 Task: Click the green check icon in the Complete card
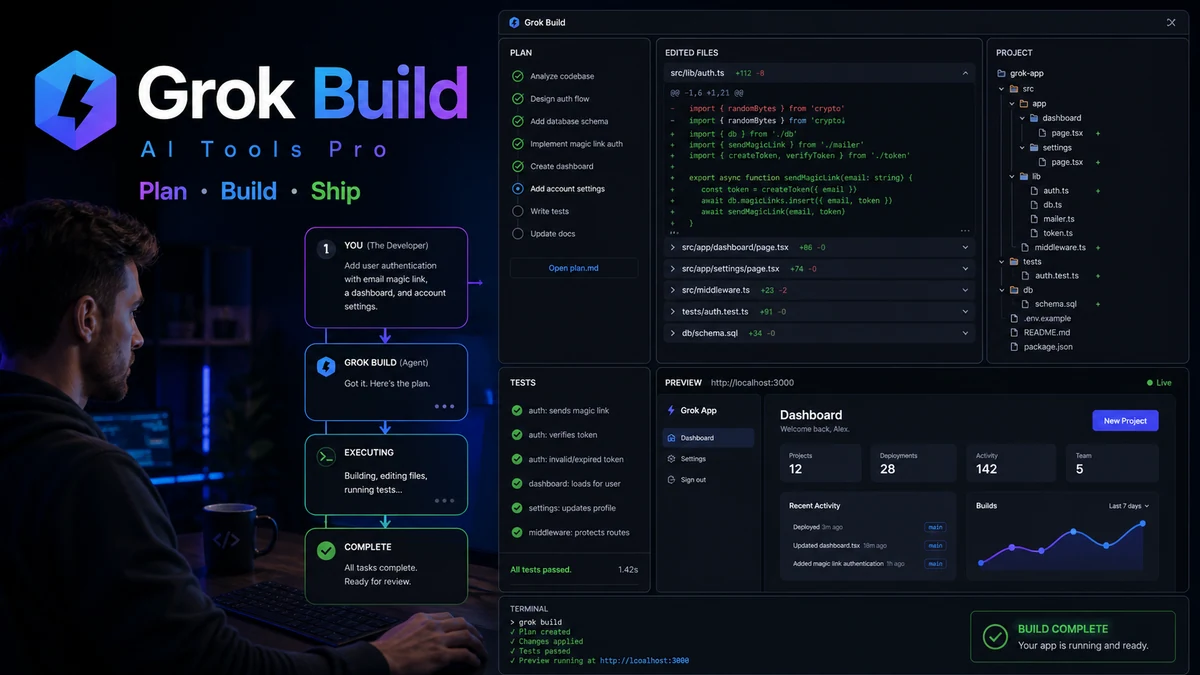click(x=326, y=550)
